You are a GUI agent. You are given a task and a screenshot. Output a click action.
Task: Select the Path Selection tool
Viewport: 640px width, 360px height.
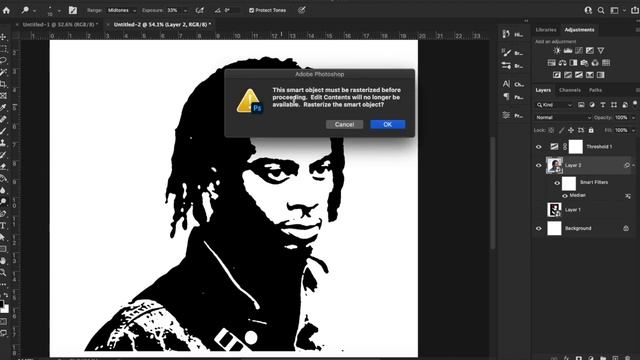point(3,237)
